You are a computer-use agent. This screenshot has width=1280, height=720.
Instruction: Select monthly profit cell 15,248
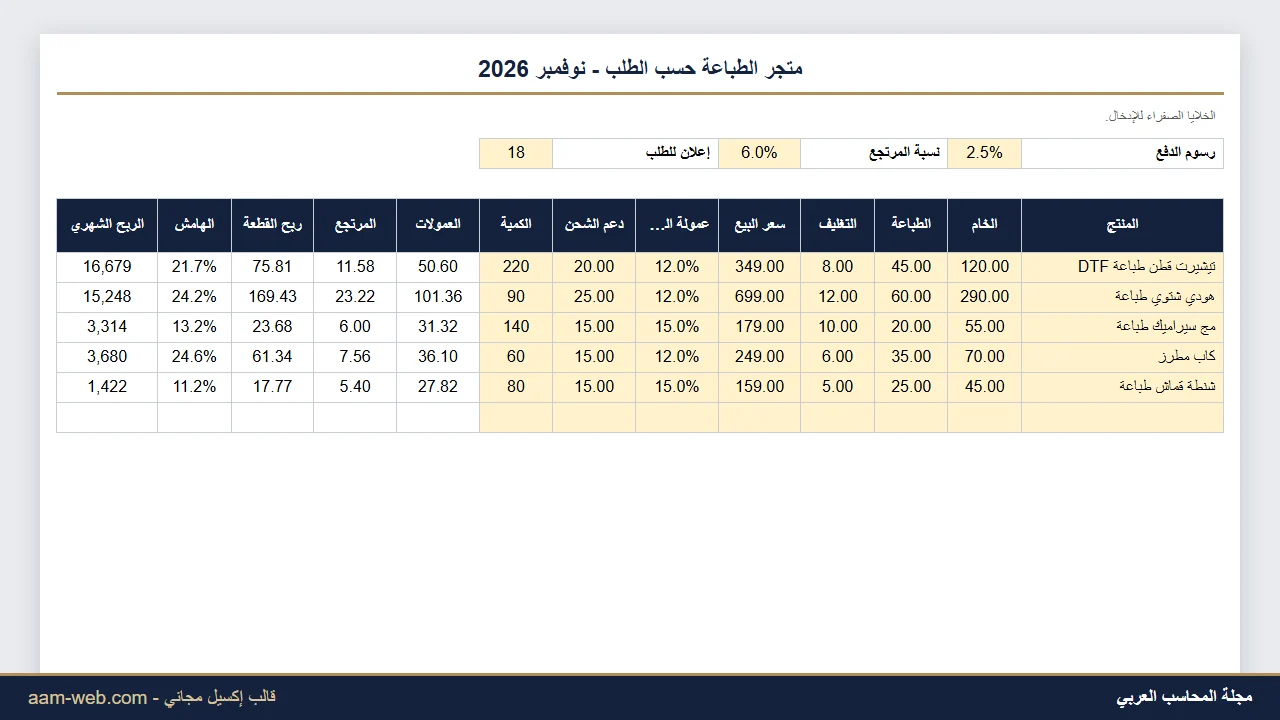point(107,297)
